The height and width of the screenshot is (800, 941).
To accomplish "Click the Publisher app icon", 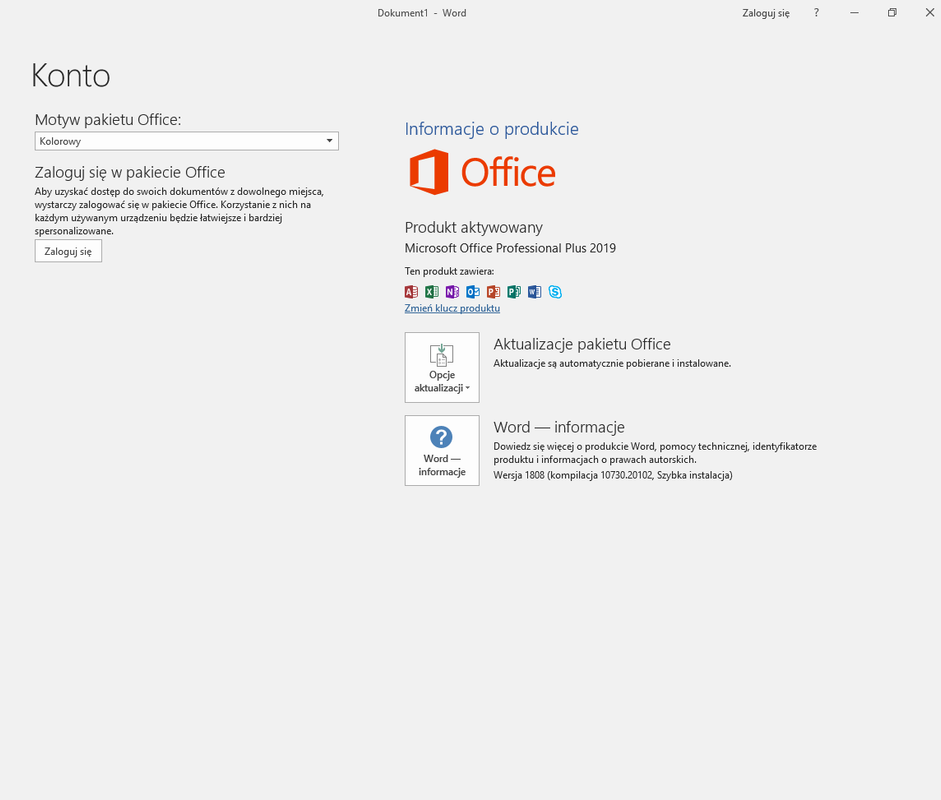I will 514,292.
